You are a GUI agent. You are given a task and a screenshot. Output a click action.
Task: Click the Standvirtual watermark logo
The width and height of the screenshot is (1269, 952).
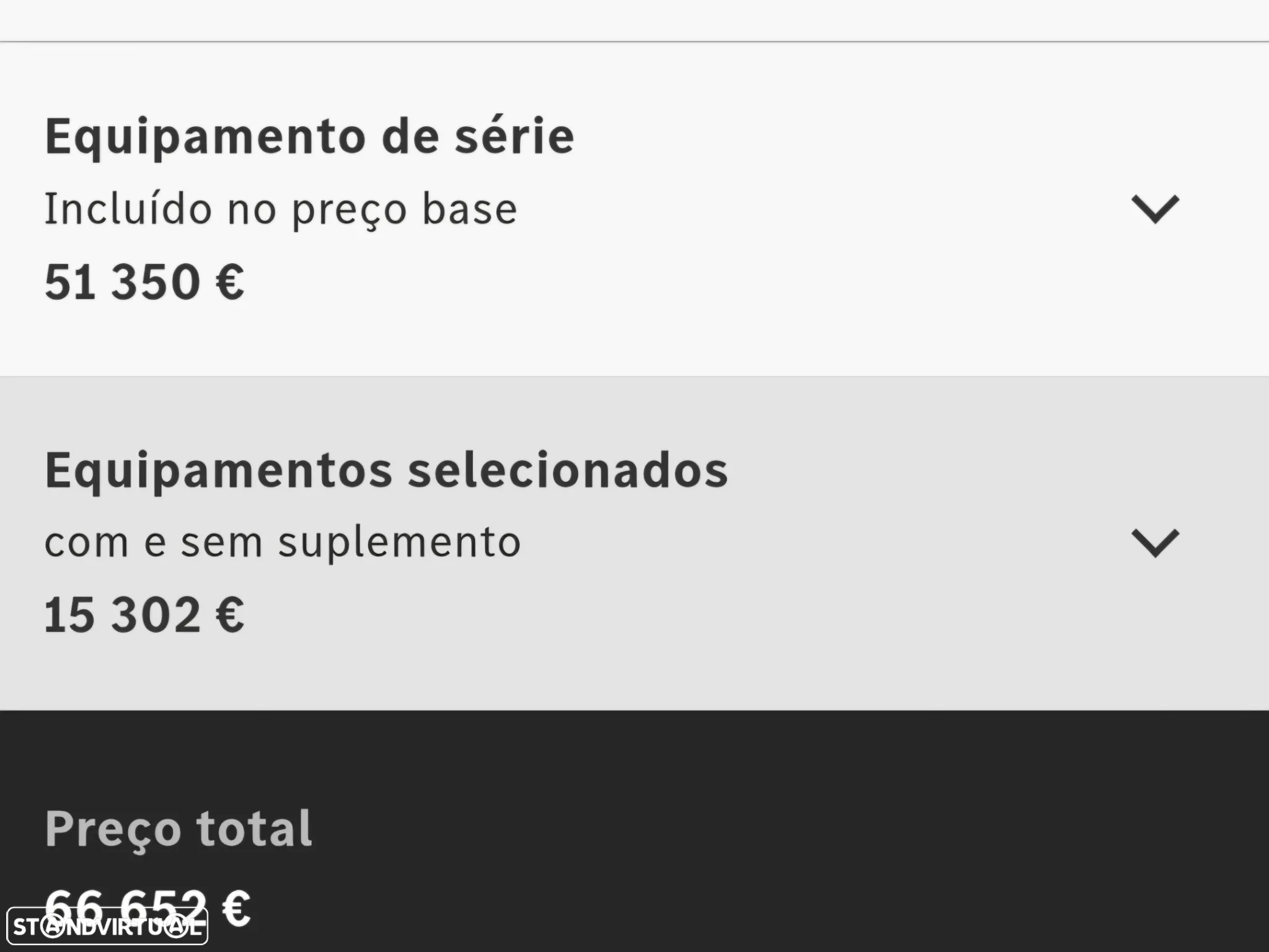pos(107,927)
